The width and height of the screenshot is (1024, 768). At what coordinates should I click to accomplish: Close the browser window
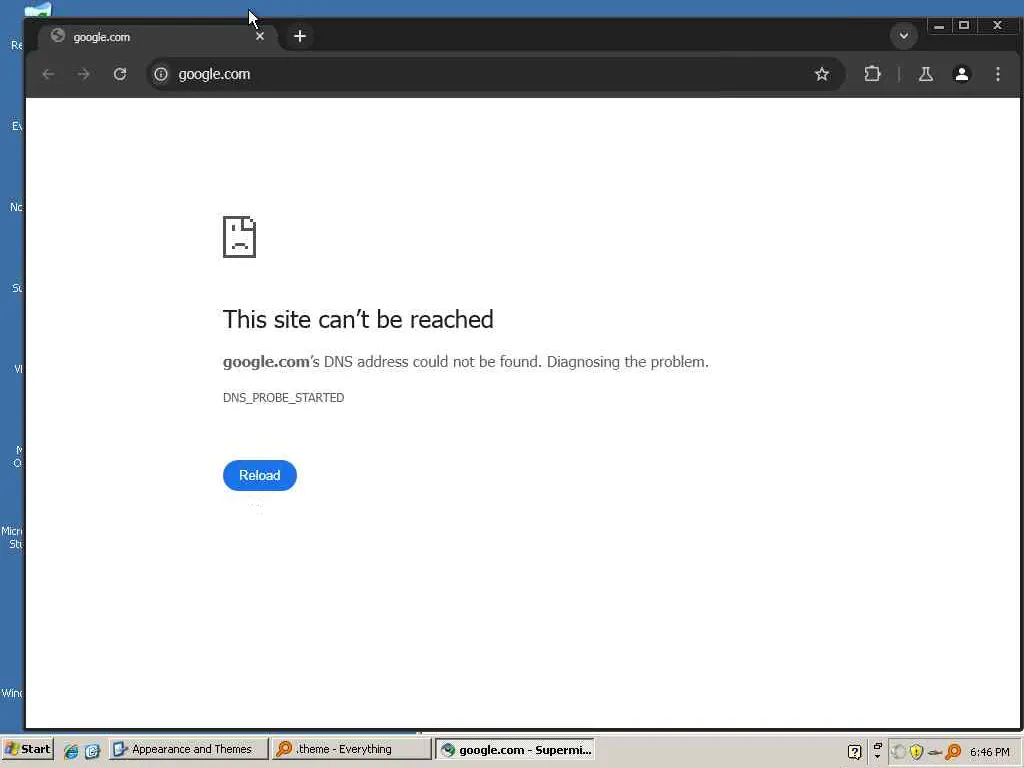click(997, 26)
